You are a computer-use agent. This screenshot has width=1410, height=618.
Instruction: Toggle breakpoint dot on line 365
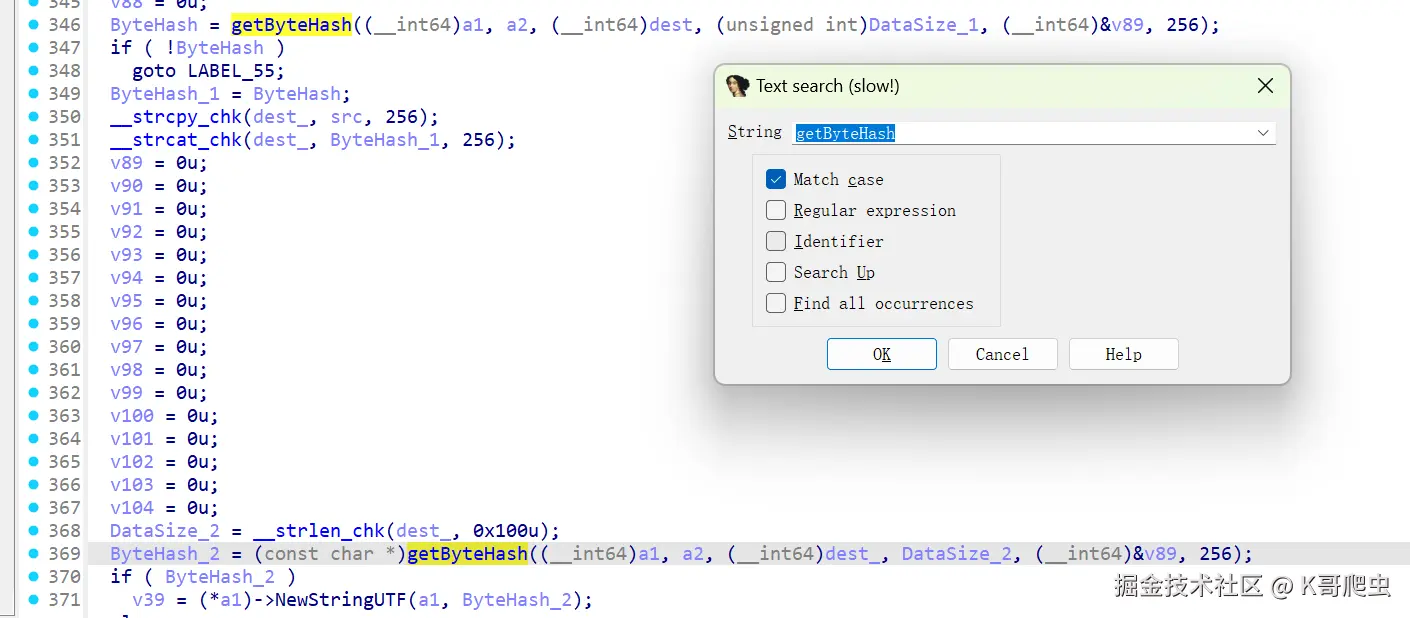point(34,461)
